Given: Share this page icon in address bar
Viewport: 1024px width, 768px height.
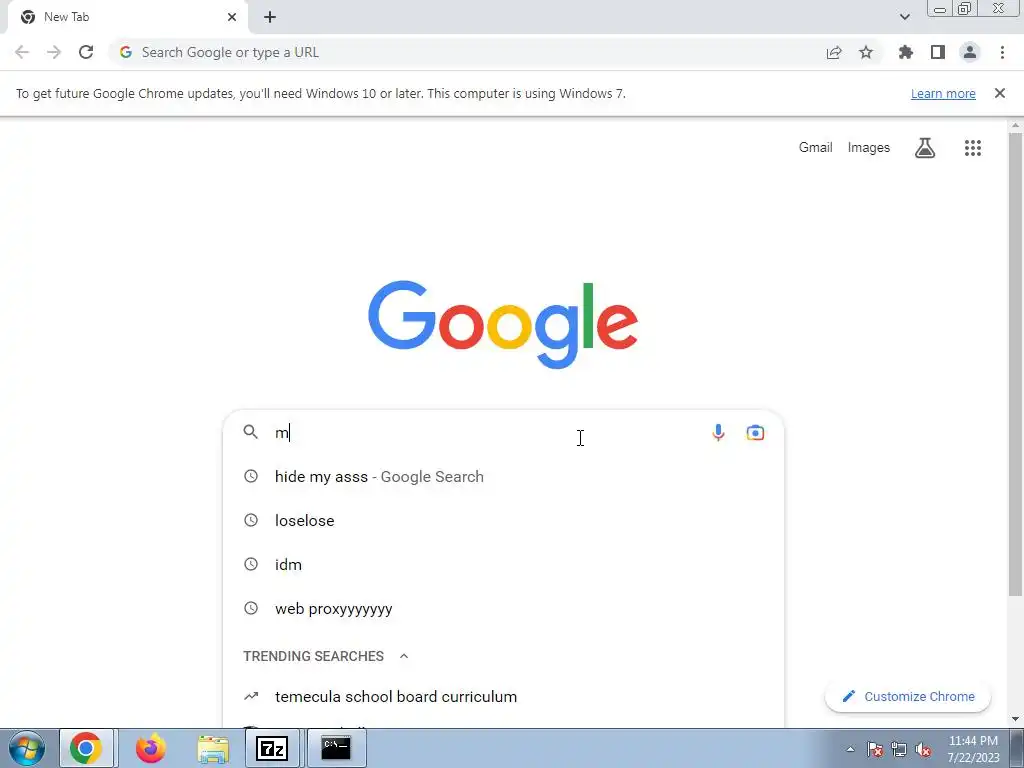Looking at the screenshot, I should 834,52.
